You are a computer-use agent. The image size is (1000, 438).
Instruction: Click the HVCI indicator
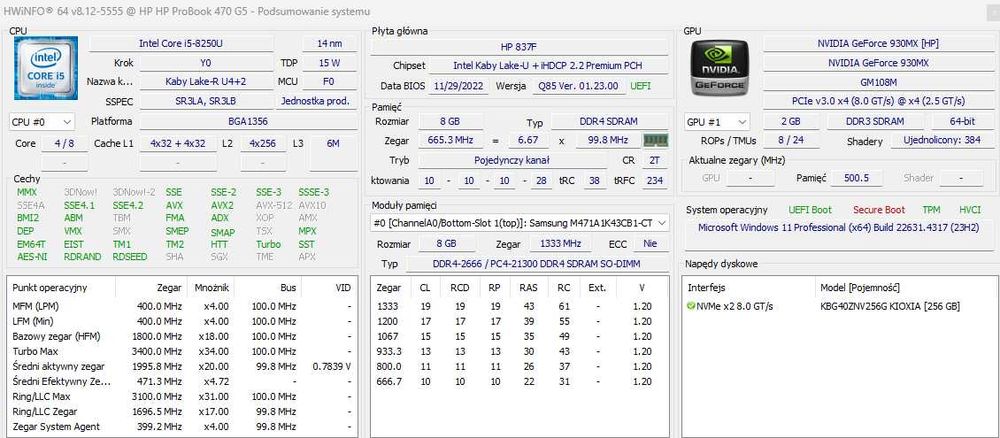click(970, 210)
